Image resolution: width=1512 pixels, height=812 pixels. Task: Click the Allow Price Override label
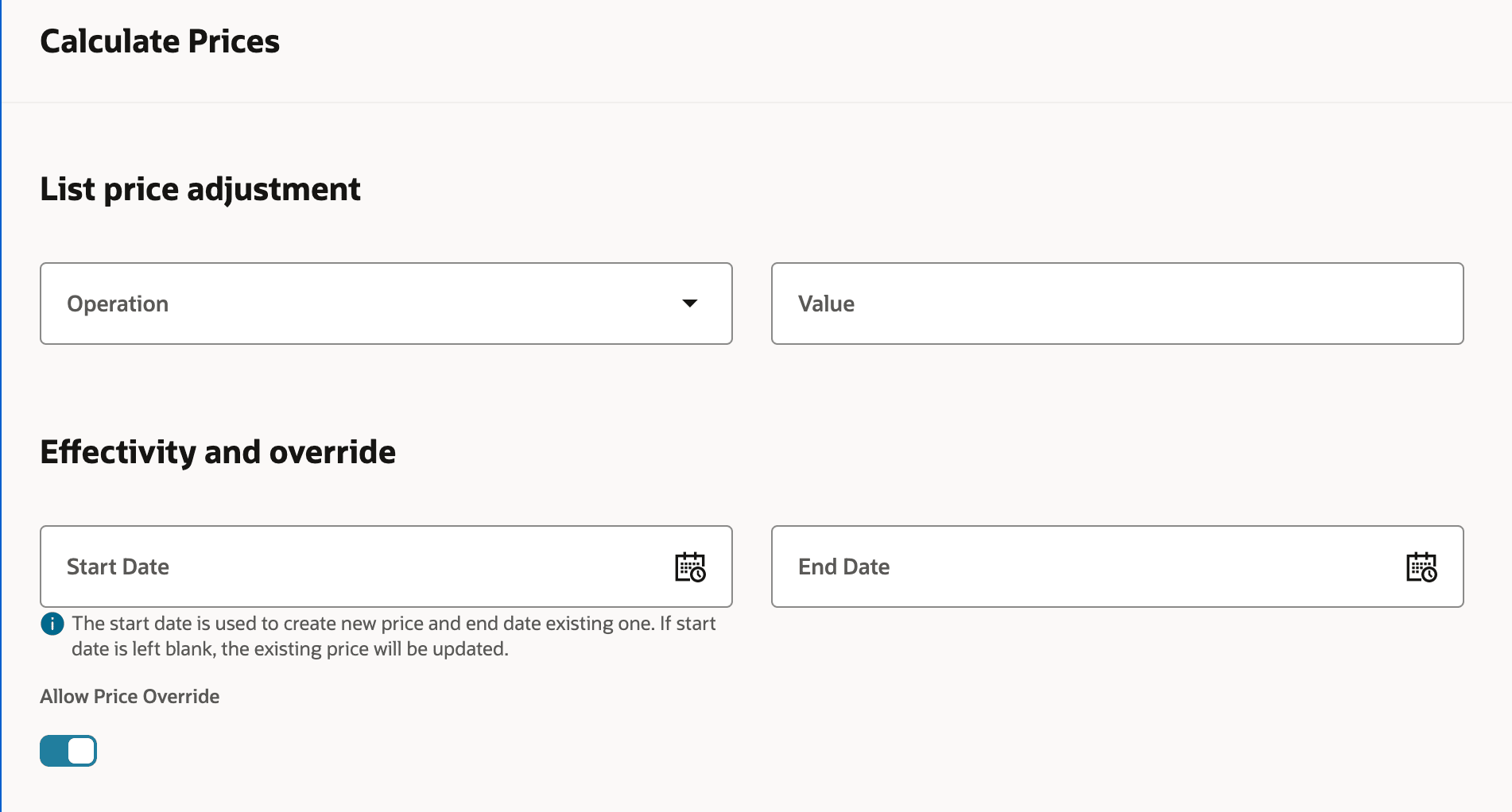tap(130, 697)
